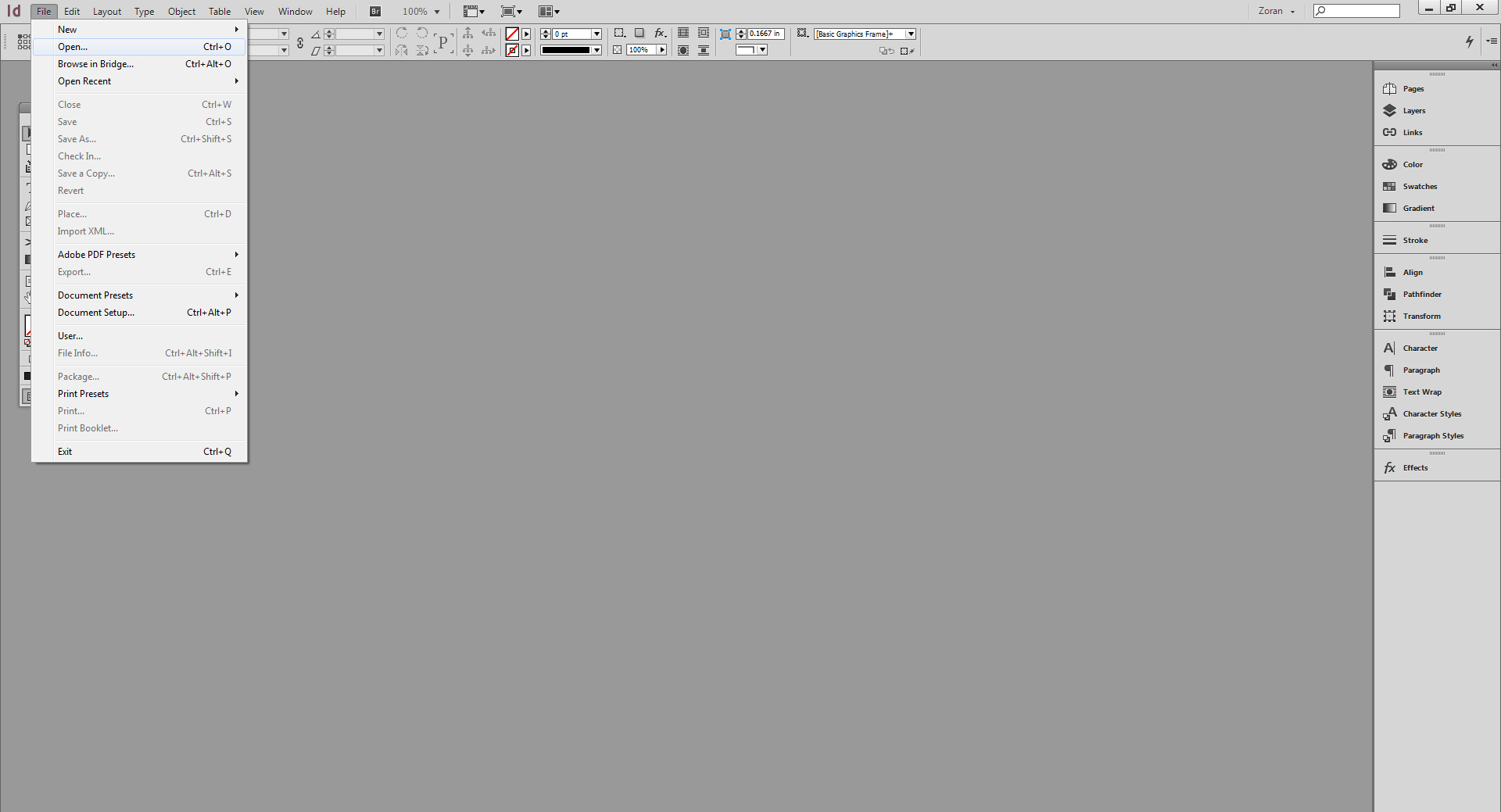
Task: Choose Open... from the File menu
Action: (x=139, y=47)
